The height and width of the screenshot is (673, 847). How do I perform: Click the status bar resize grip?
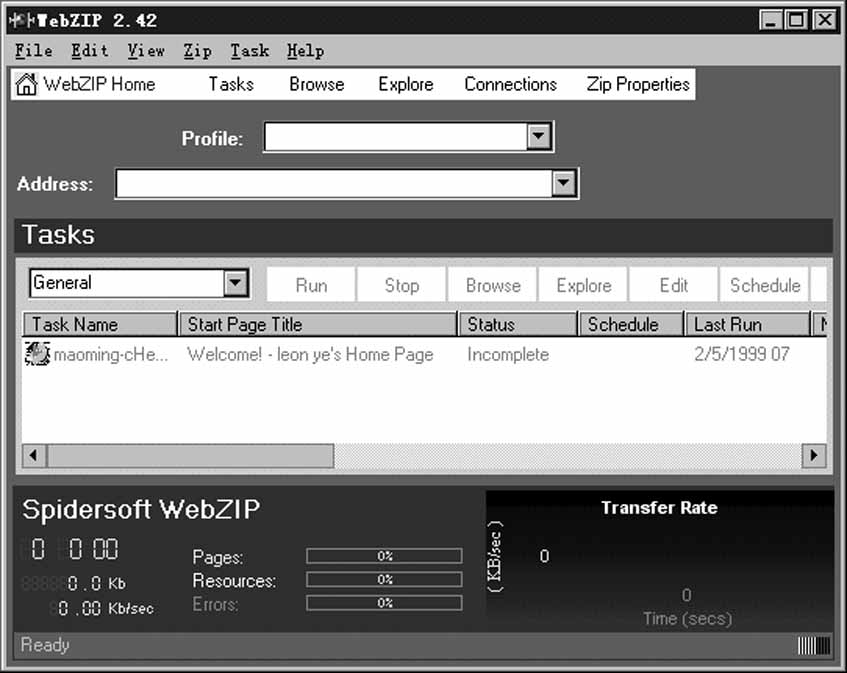pyautogui.click(x=814, y=645)
